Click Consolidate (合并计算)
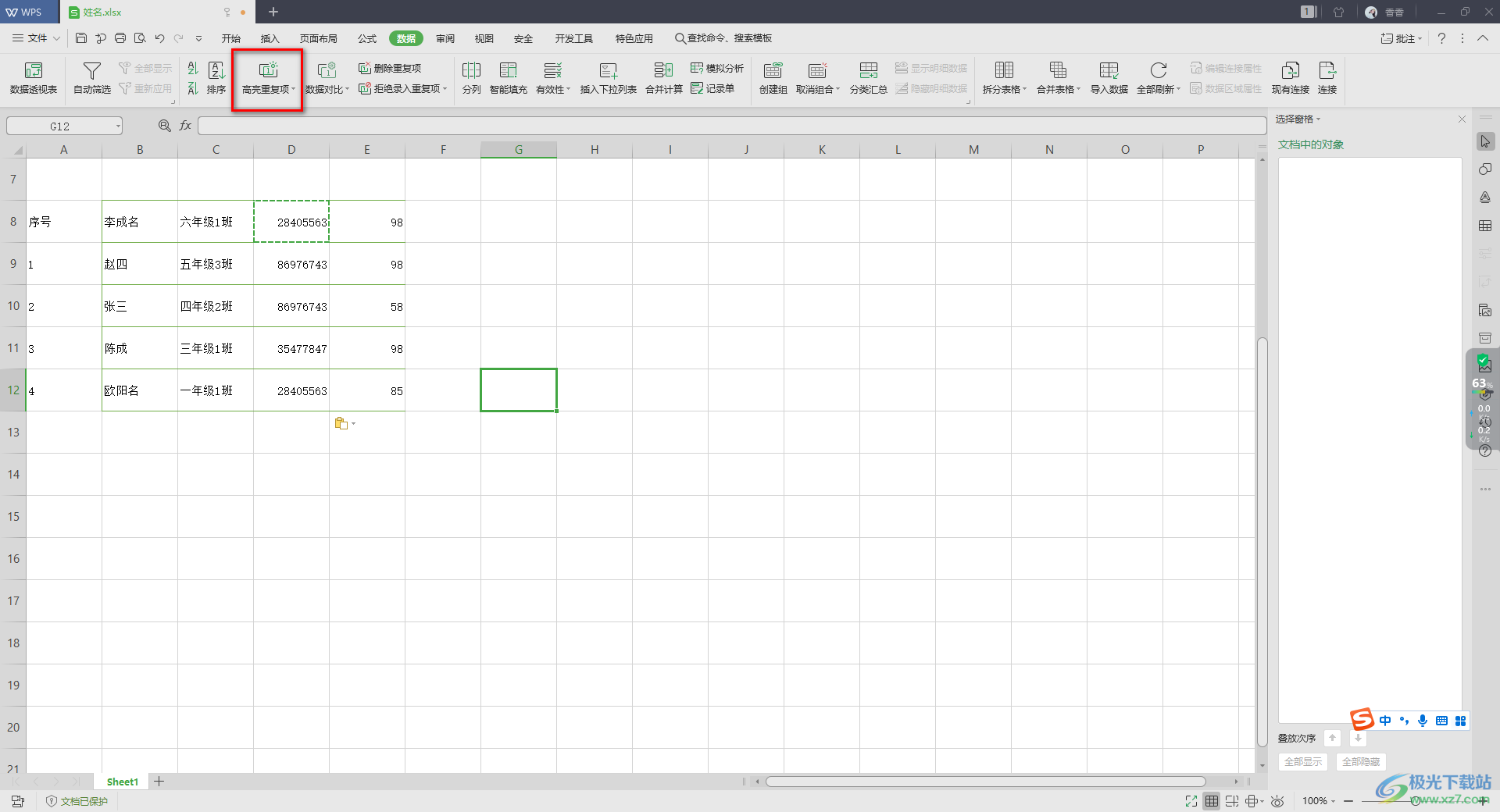The height and width of the screenshot is (812, 1500). (x=664, y=78)
